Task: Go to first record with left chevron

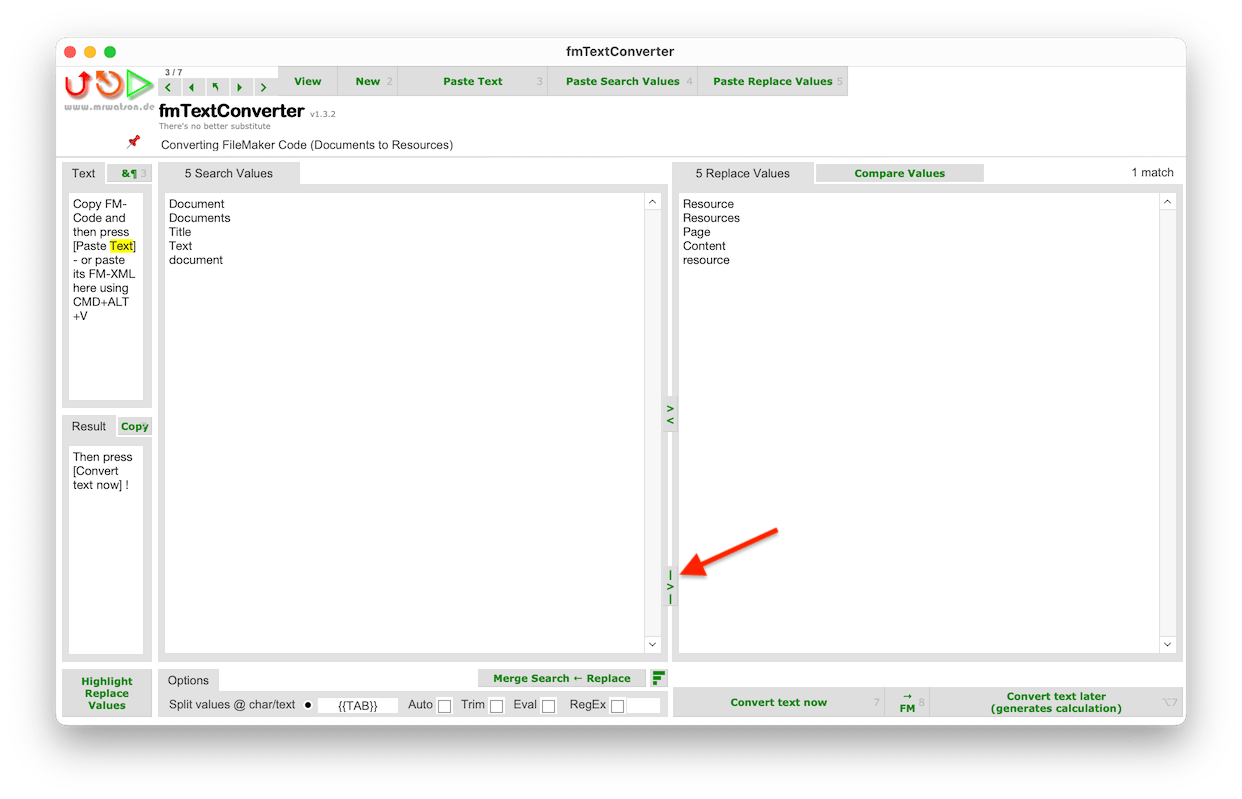Action: [168, 88]
